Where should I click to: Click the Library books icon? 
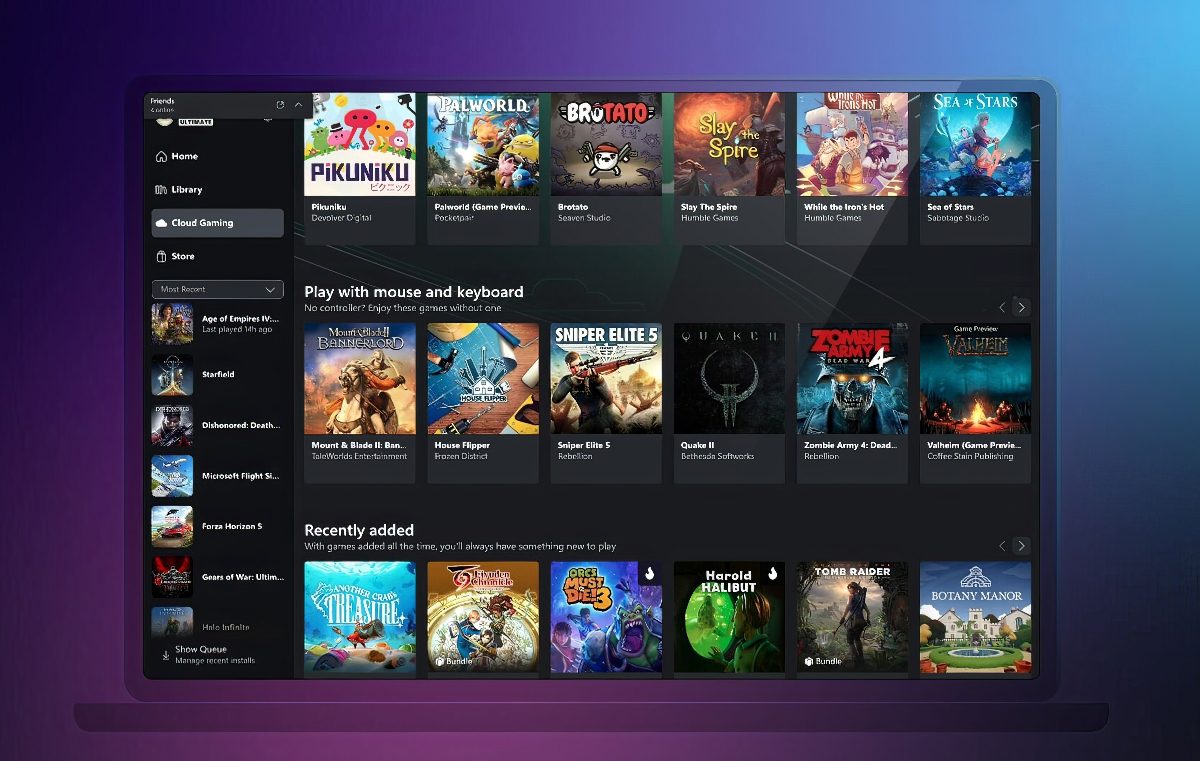[x=161, y=189]
